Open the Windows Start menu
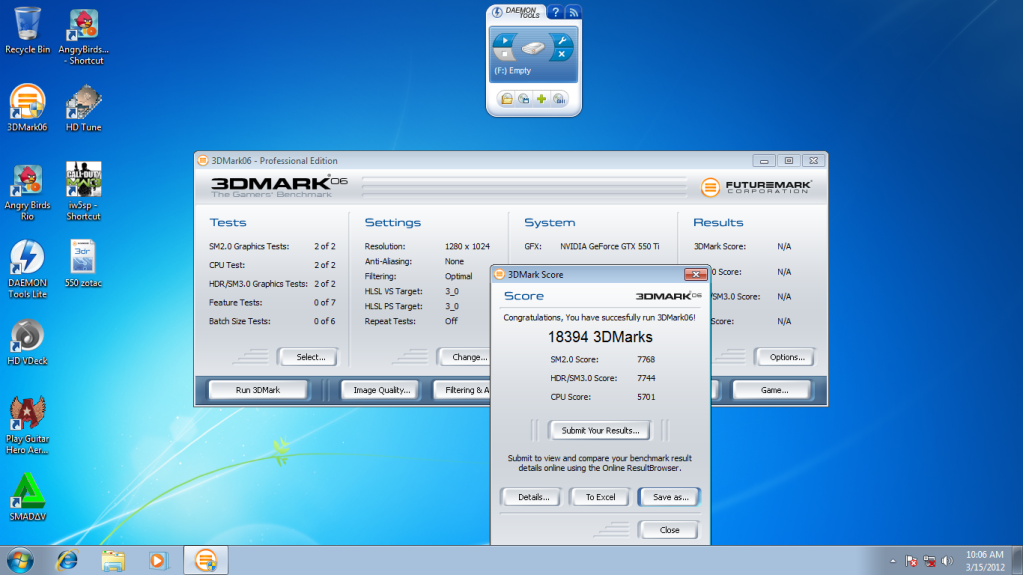Viewport: 1023px width, 575px height. click(20, 561)
